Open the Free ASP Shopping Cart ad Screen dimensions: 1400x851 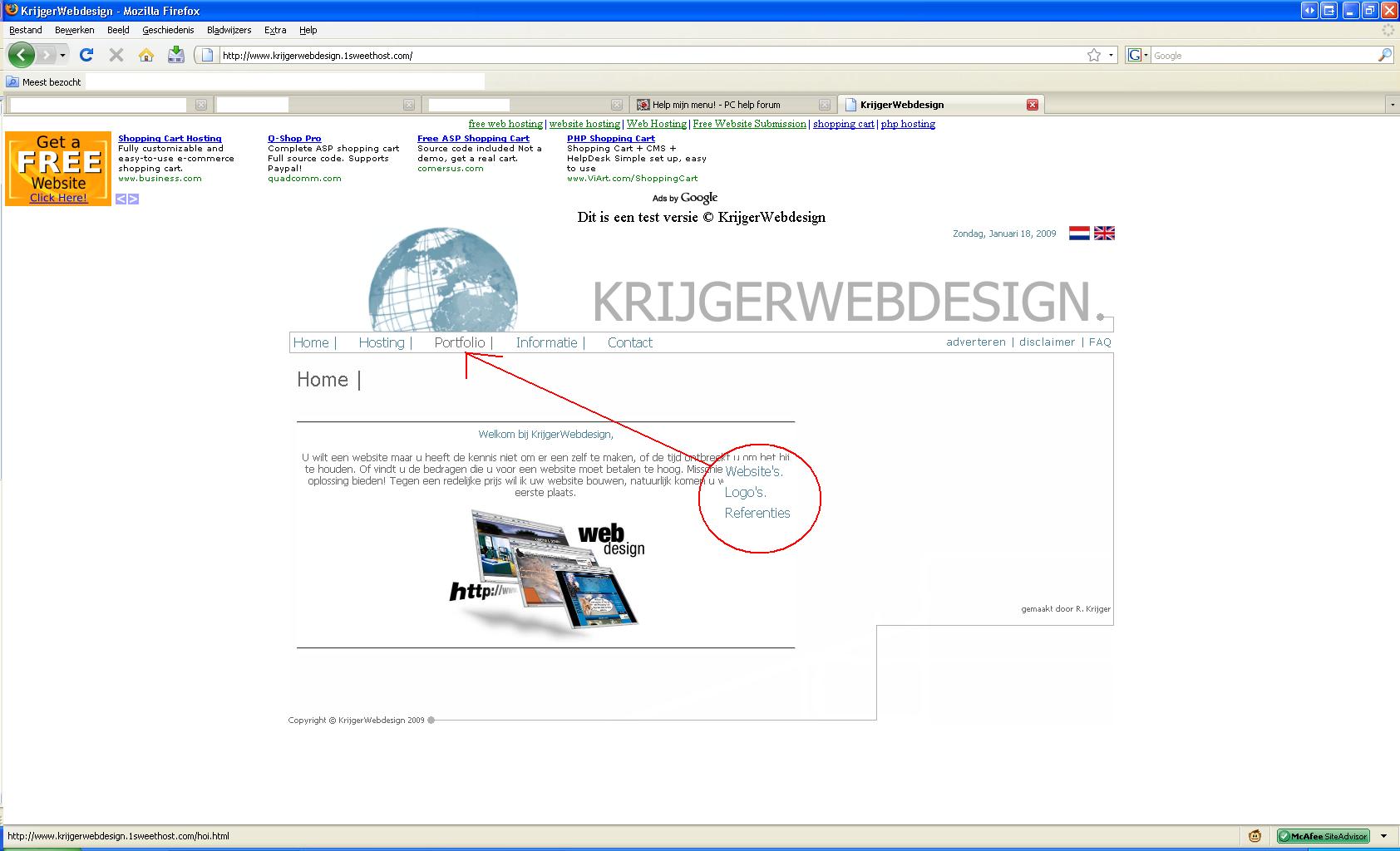coord(473,139)
